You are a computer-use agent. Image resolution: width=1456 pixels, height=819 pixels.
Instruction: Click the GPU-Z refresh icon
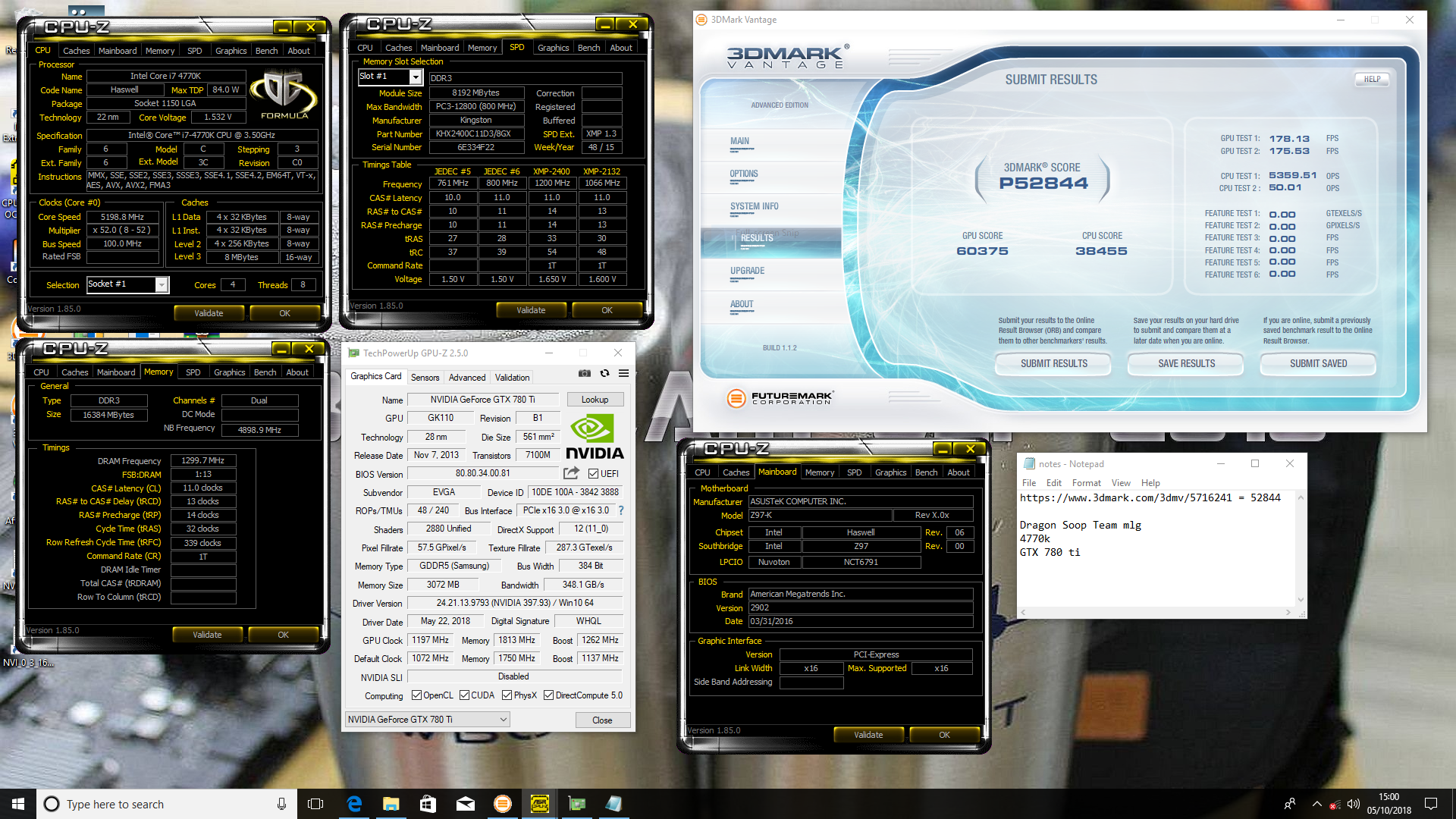[x=604, y=373]
